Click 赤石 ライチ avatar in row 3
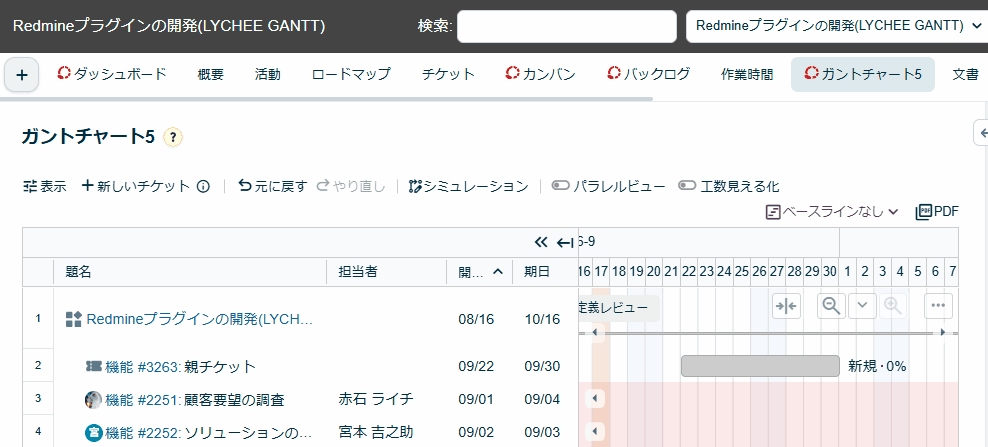The height and width of the screenshot is (447, 988). [93, 399]
